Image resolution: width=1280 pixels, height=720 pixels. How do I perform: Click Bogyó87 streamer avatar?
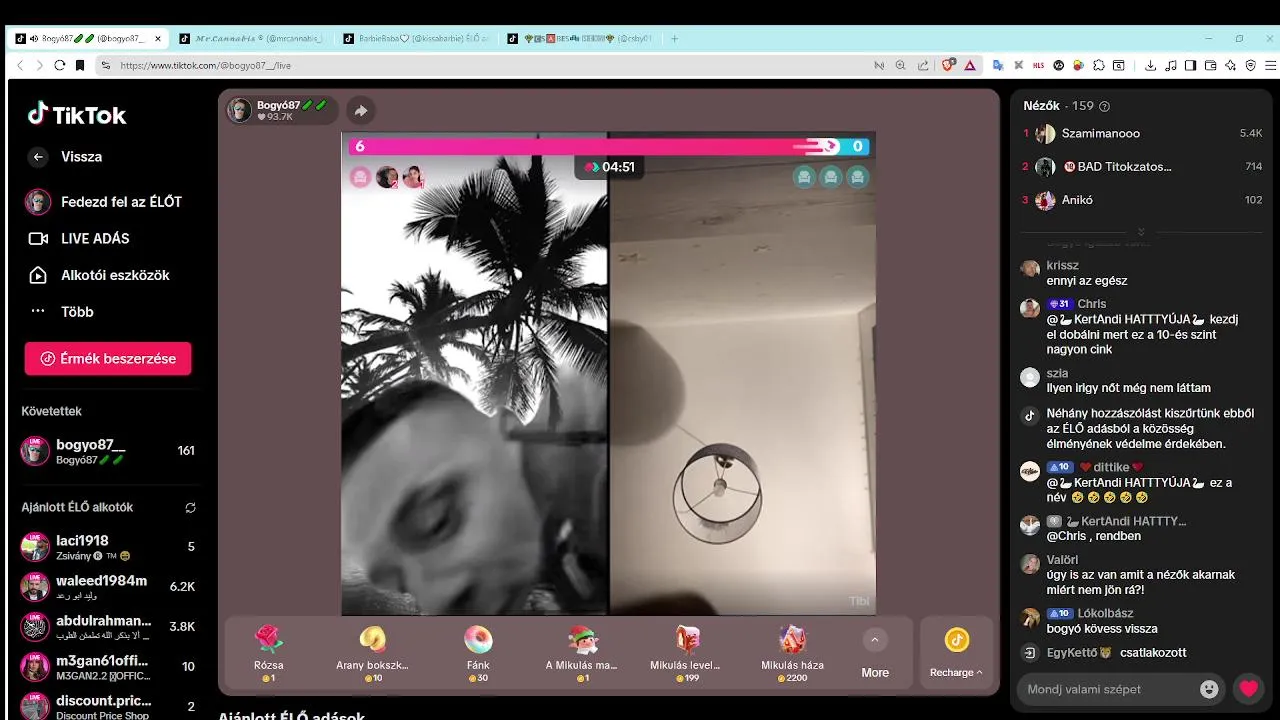pos(239,110)
